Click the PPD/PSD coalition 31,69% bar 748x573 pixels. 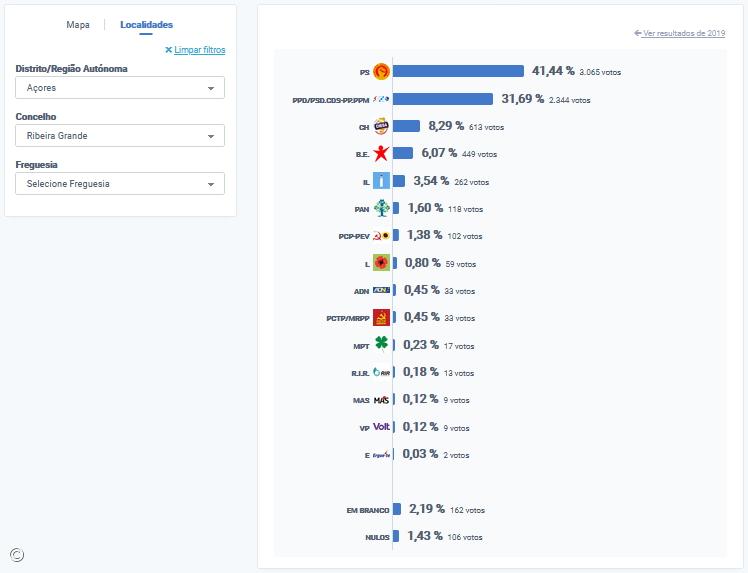(x=443, y=99)
